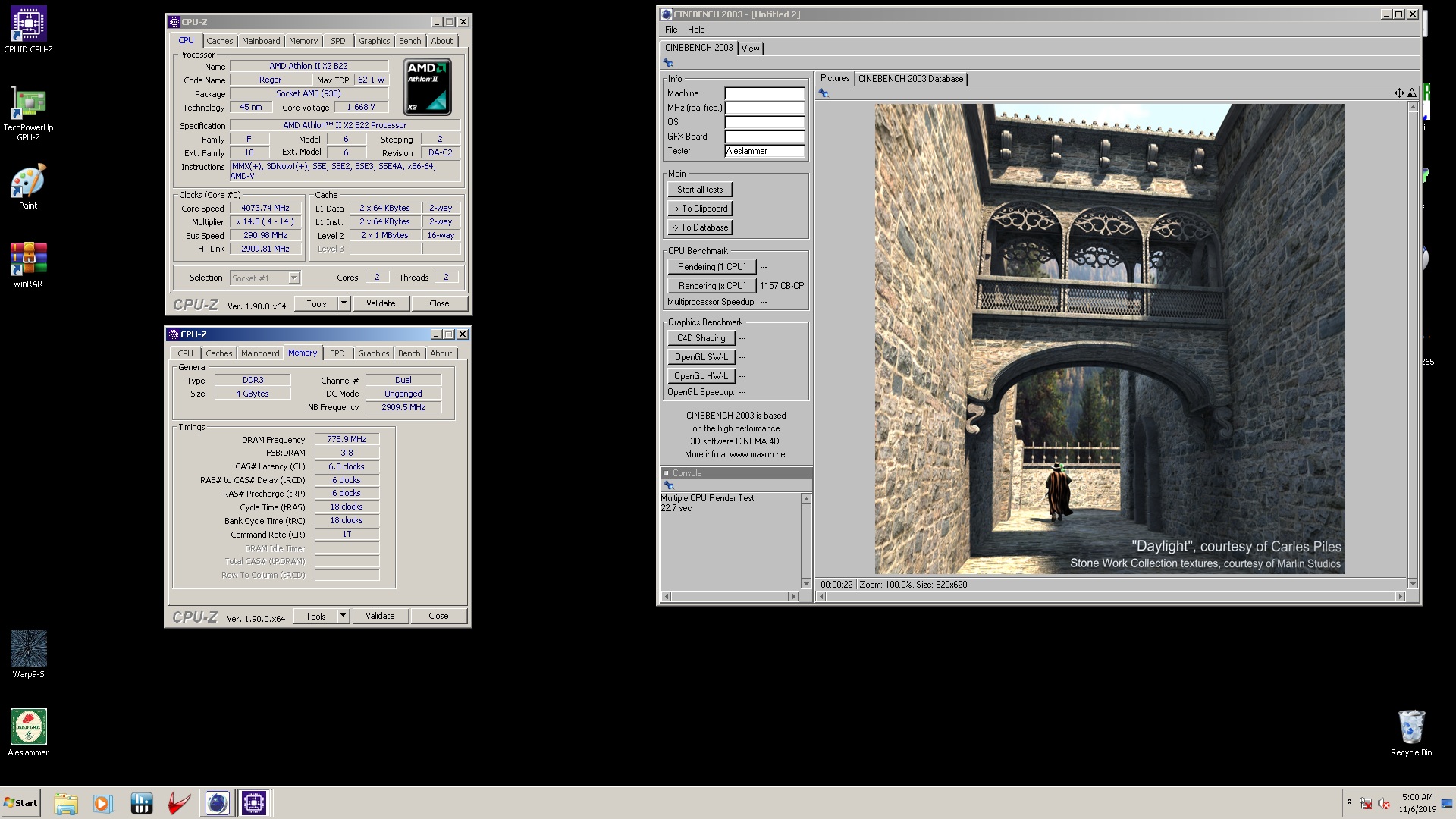This screenshot has height=819, width=1456.
Task: Click the MHz (real freq.) input field
Action: click(x=764, y=108)
